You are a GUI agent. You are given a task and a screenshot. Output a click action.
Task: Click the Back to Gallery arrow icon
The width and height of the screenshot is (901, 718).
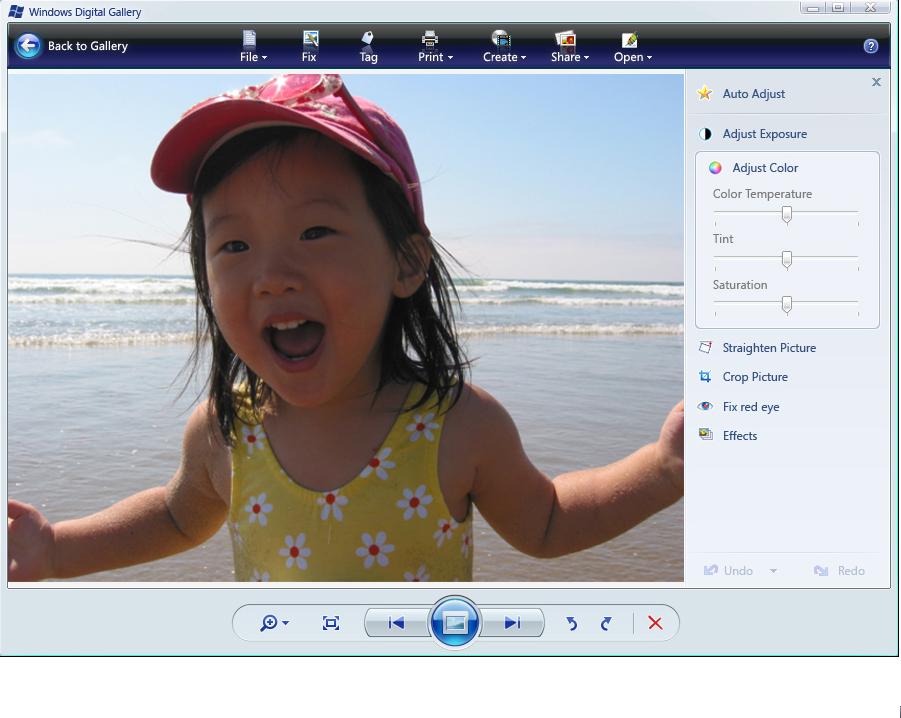(28, 46)
